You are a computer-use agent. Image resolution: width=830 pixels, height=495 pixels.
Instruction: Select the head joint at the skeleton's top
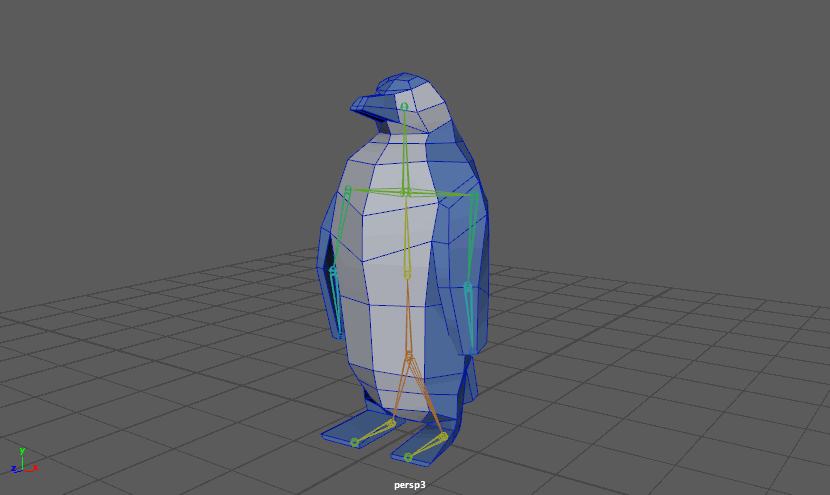point(404,107)
